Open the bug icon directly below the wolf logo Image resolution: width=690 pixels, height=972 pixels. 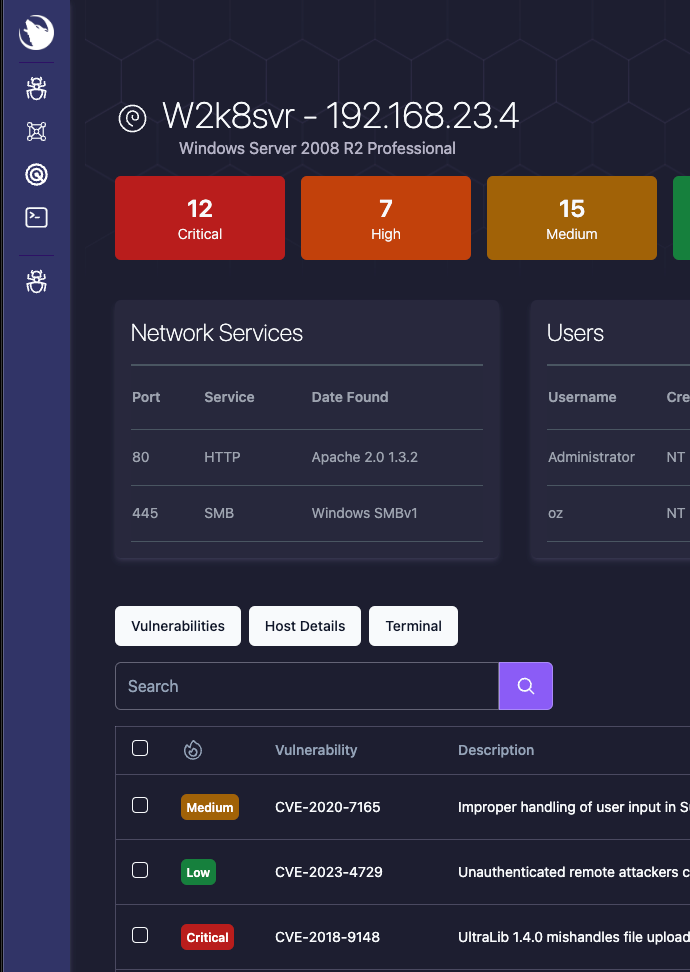36,89
